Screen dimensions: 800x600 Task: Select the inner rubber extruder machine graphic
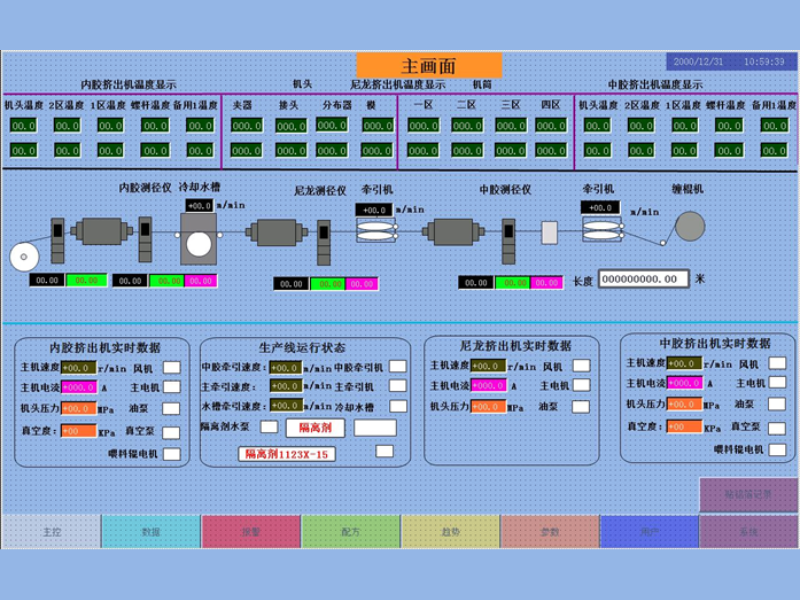click(x=102, y=231)
